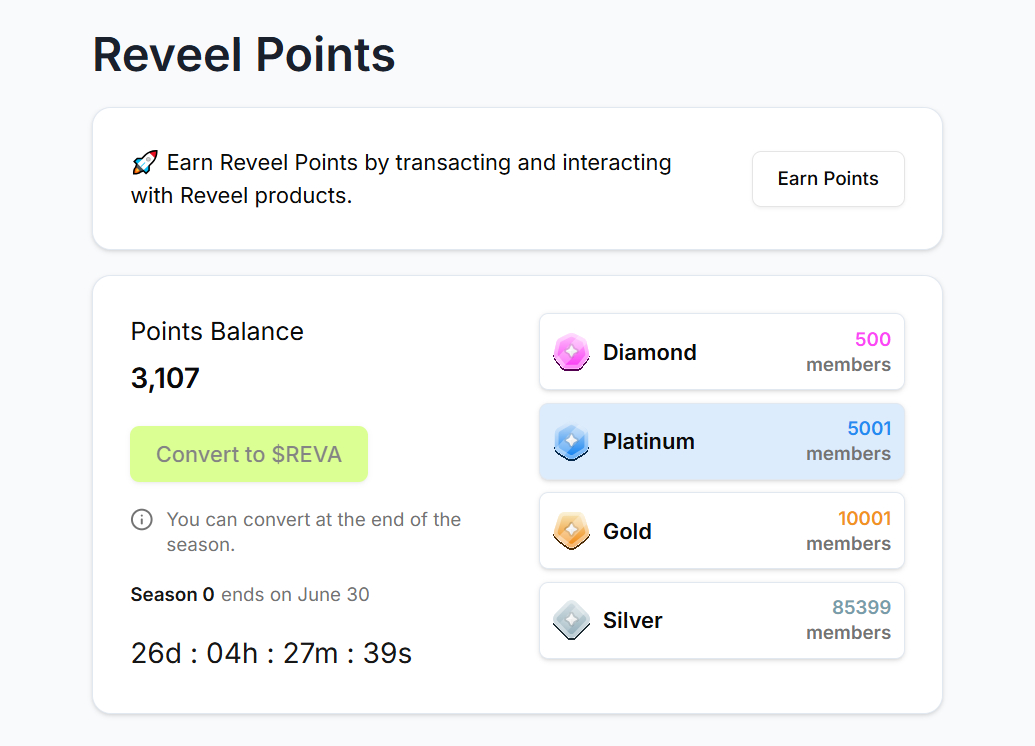Click the Platinum tier gem icon

(x=571, y=442)
